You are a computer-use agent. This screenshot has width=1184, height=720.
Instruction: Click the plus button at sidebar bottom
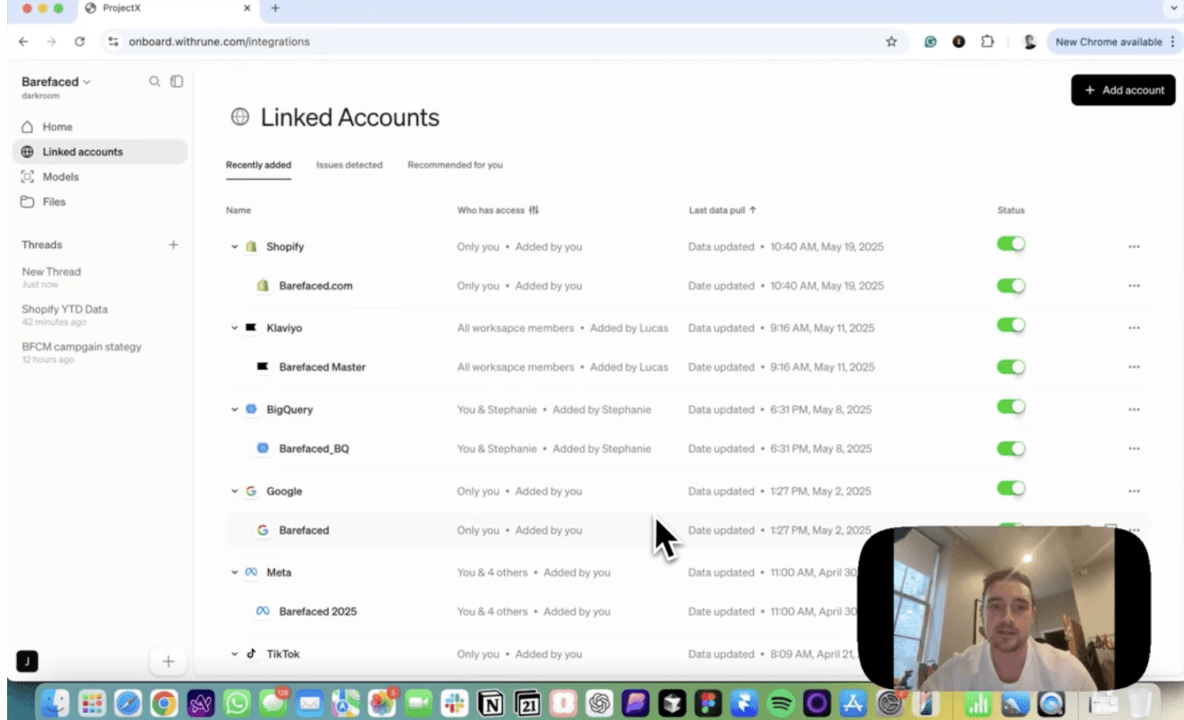(168, 662)
